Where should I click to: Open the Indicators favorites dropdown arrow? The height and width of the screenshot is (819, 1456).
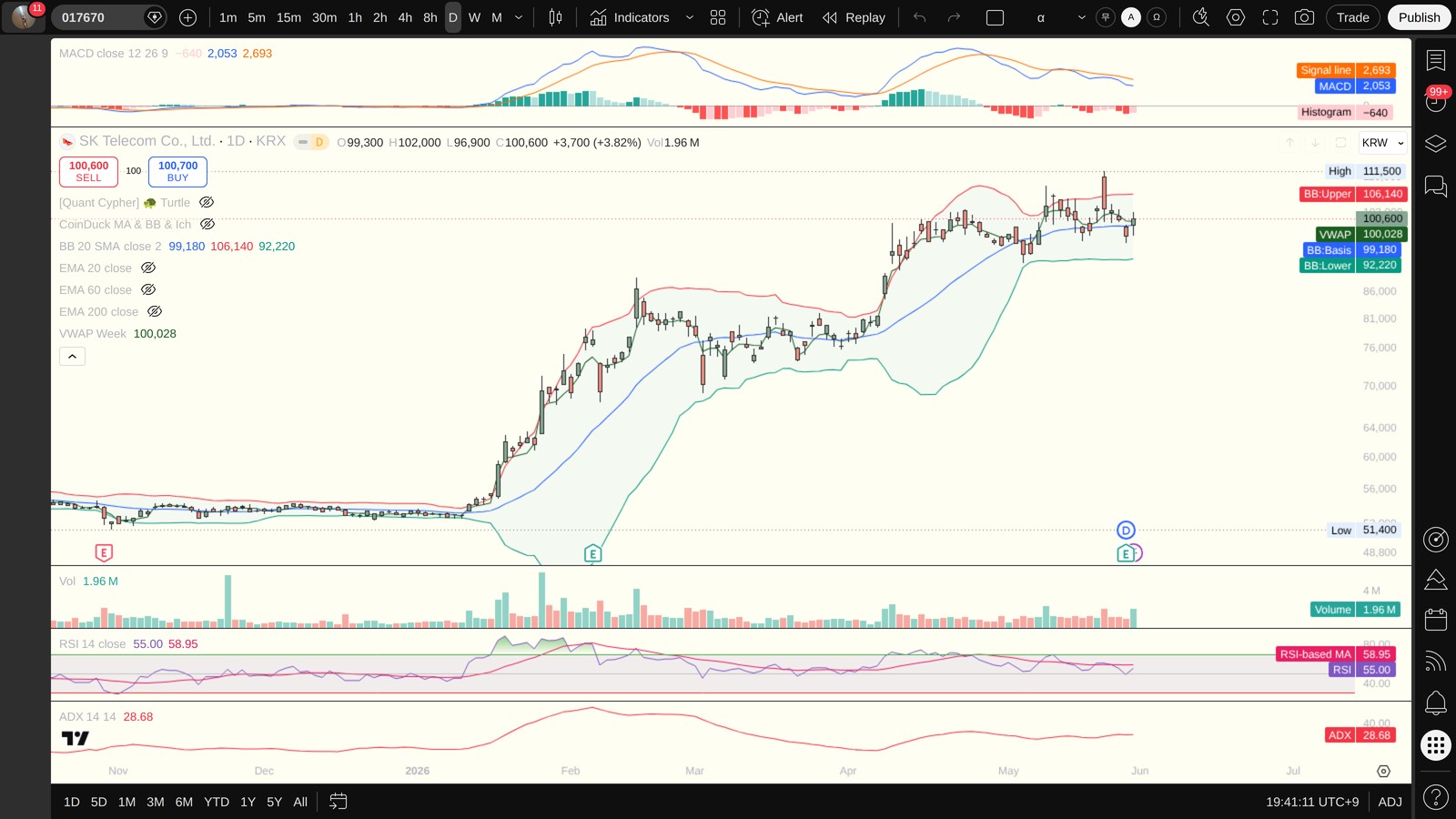pyautogui.click(x=689, y=17)
